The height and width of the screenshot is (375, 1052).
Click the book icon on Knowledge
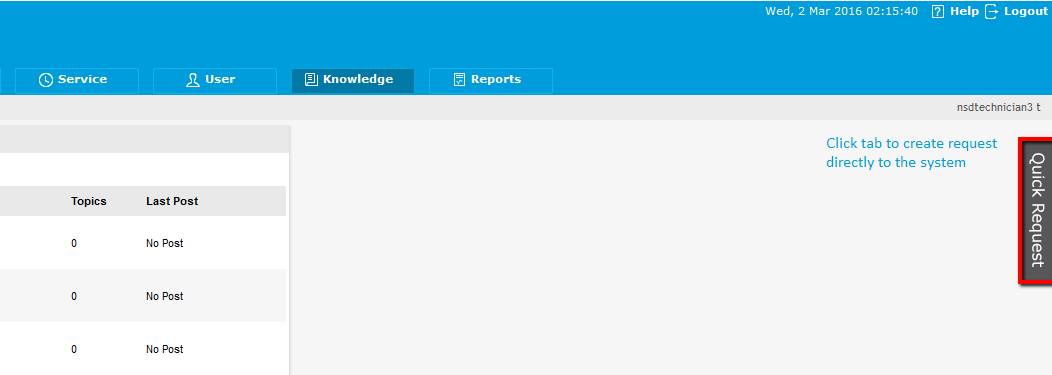tap(311, 80)
